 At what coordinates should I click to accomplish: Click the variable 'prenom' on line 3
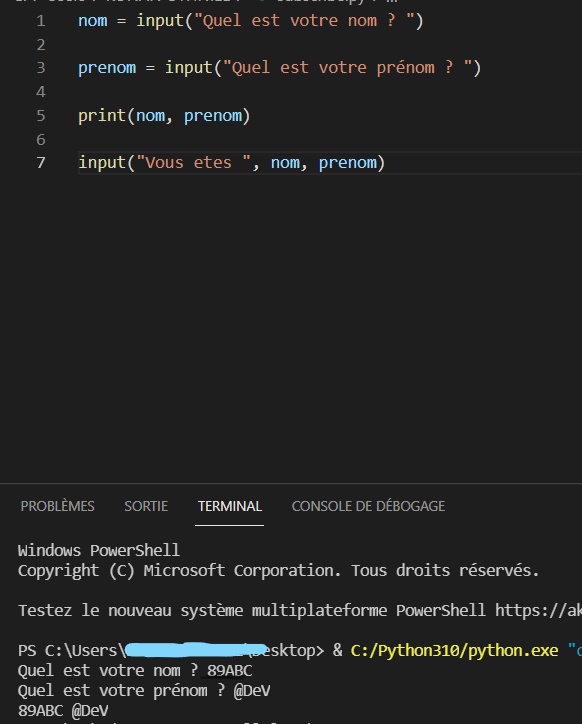tap(107, 68)
